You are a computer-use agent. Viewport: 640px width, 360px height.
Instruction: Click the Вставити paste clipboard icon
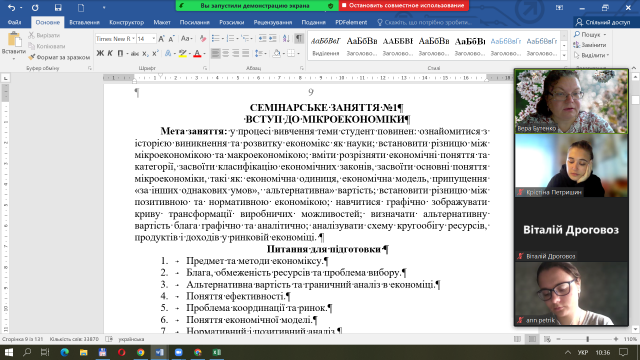click(14, 40)
